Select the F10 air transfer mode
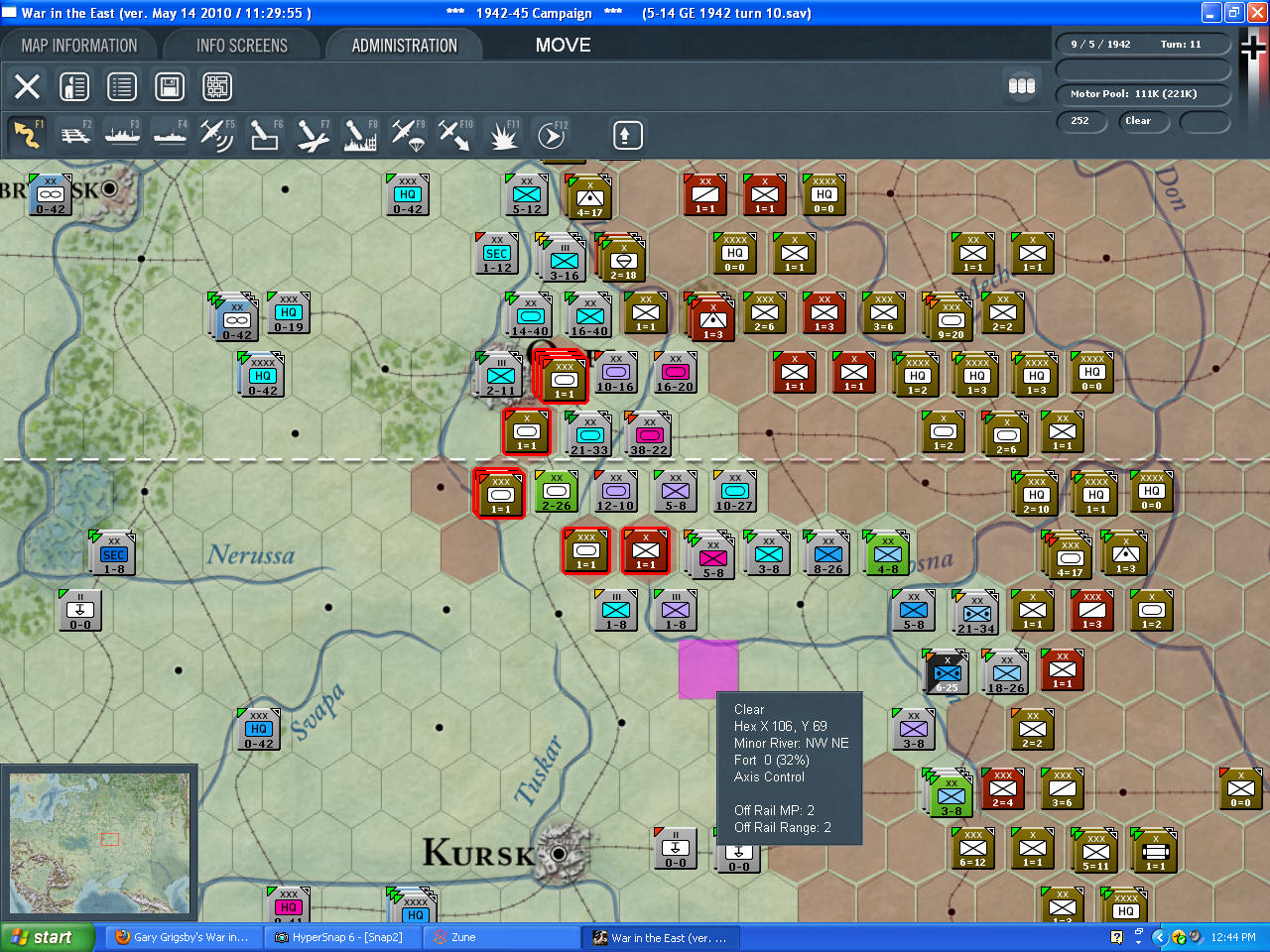This screenshot has width=1270, height=952. [455, 135]
